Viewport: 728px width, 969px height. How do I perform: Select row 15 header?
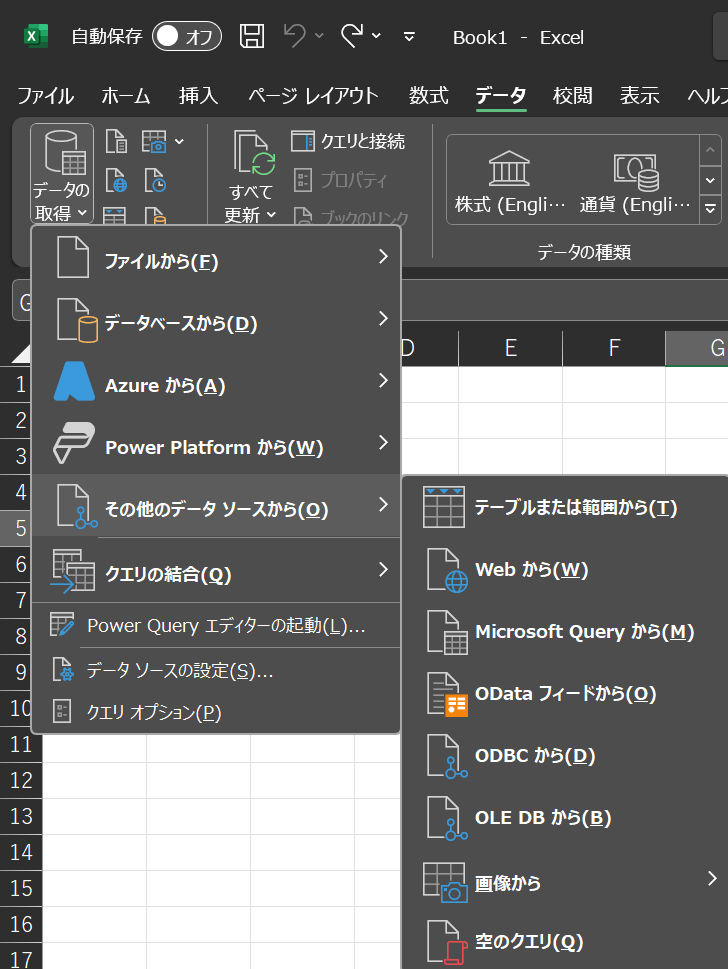pos(21,888)
